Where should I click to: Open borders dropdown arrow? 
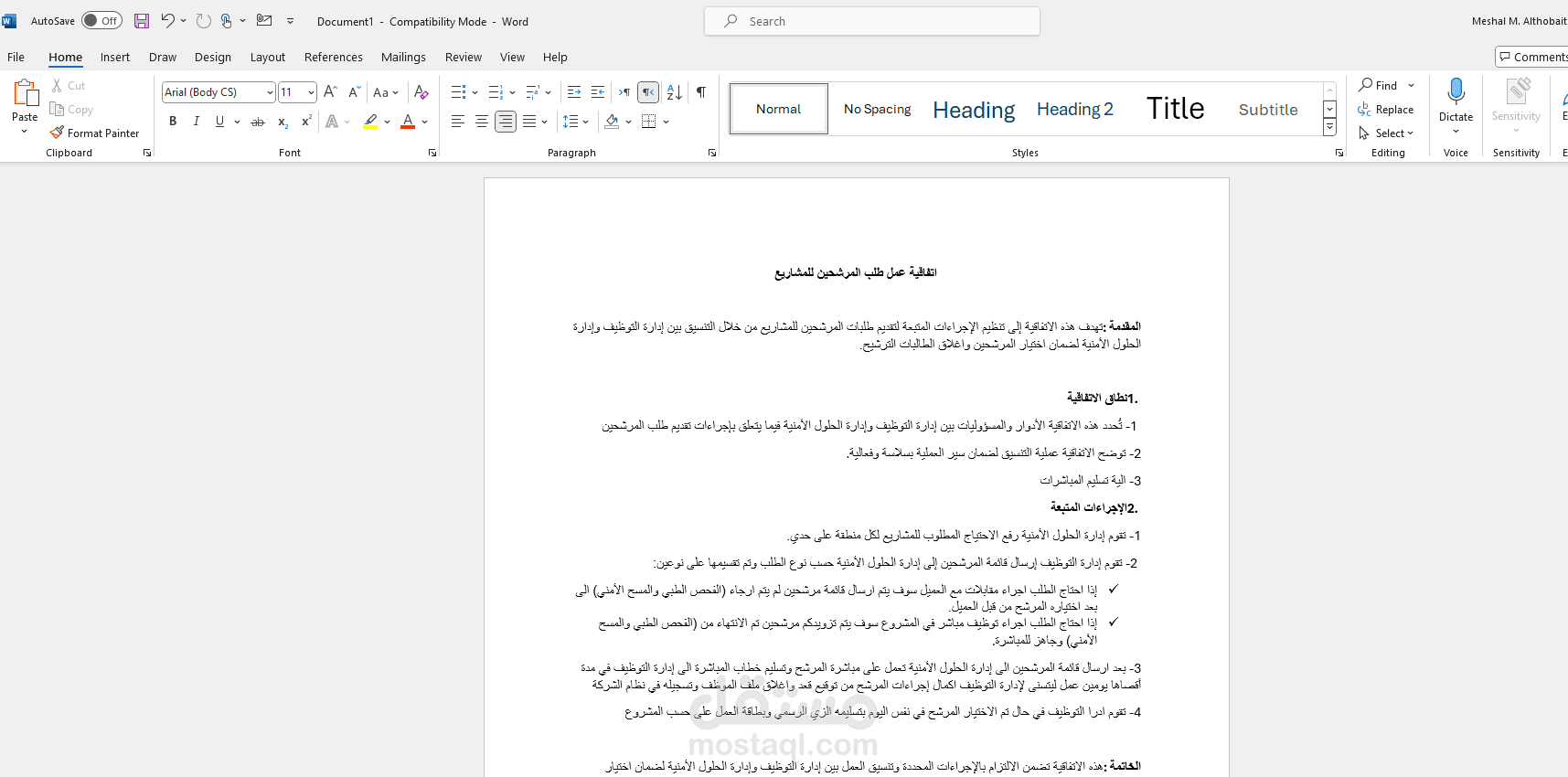pos(667,122)
